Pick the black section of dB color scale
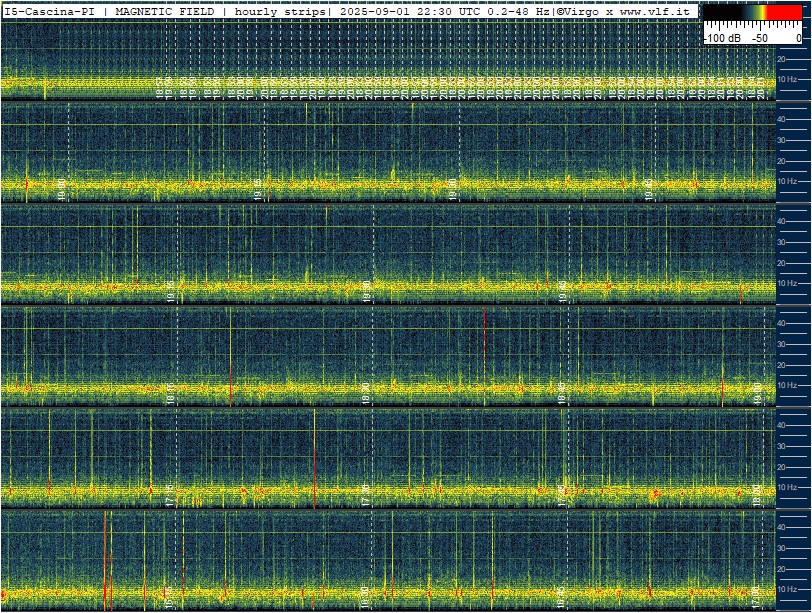Viewport: 812px width, 613px height. [x=722, y=12]
